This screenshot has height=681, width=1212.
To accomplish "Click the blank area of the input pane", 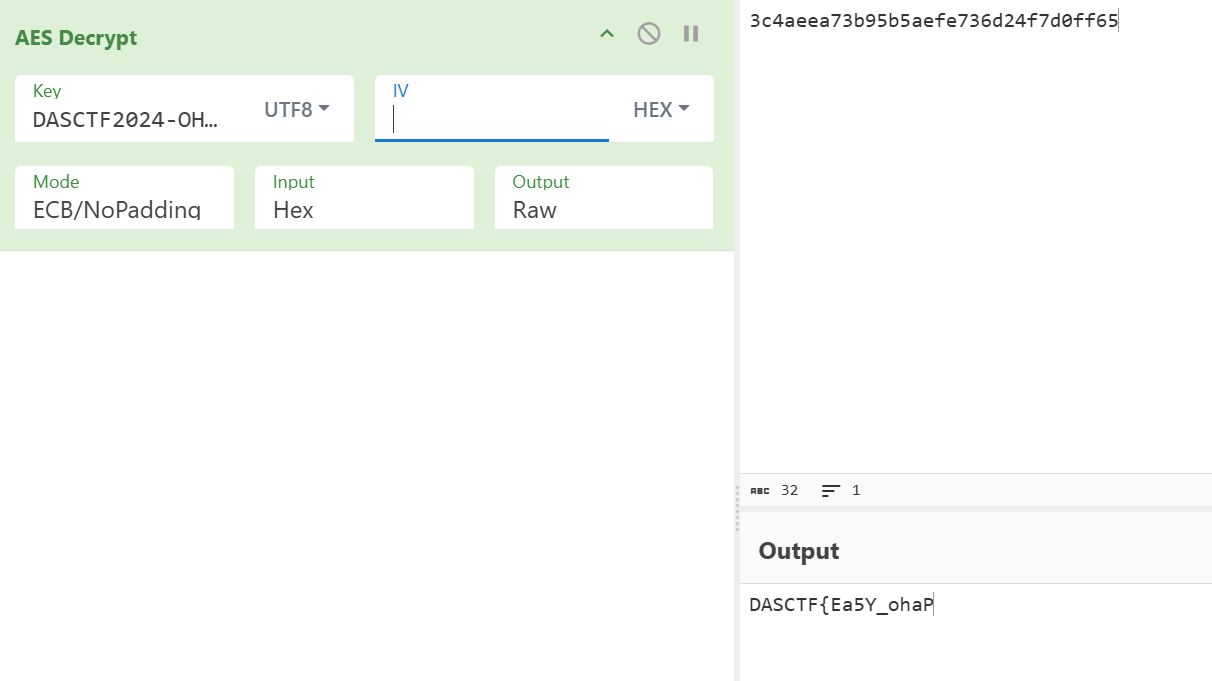I will [975, 250].
